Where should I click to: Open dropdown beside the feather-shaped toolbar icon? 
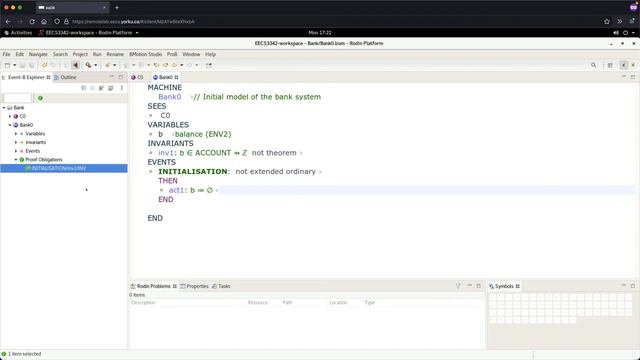115,65
